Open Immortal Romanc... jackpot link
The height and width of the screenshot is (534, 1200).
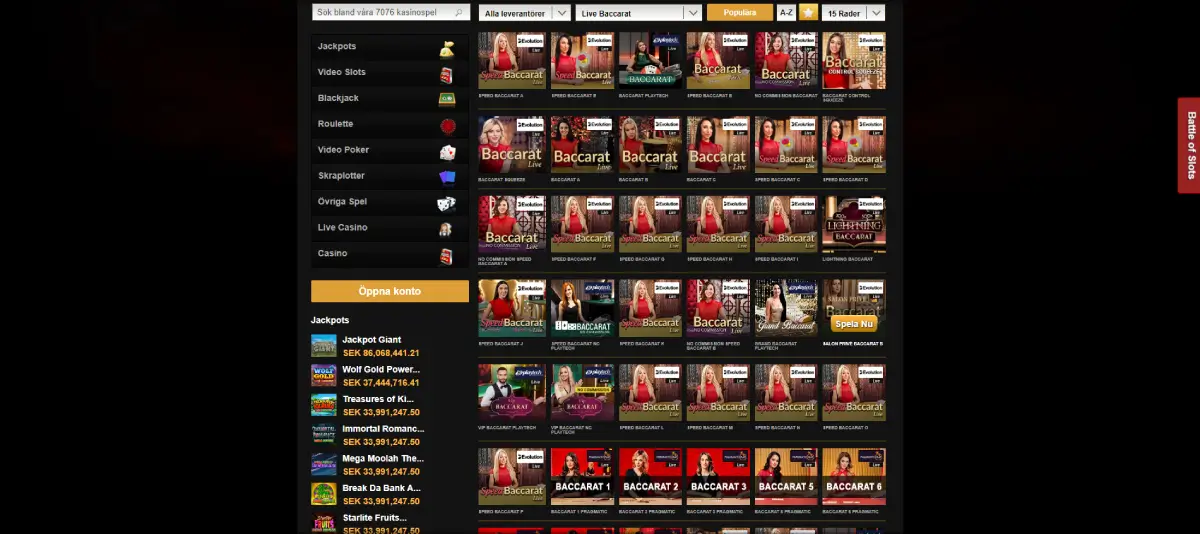click(x=383, y=429)
